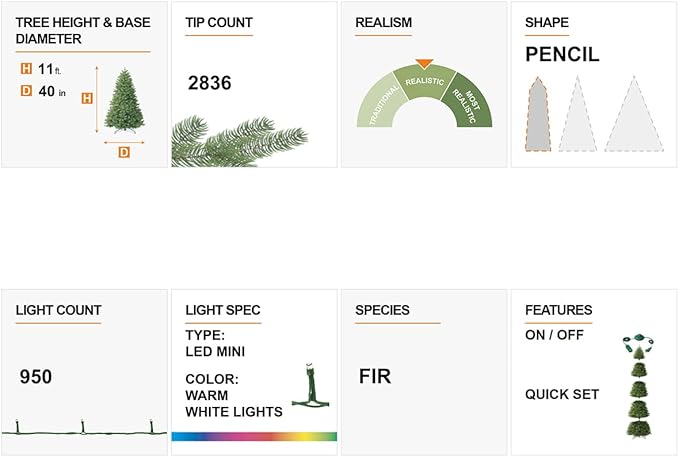Image resolution: width=679 pixels, height=457 pixels.
Task: Select the medium-width tree shape silhouette
Action: coord(576,114)
